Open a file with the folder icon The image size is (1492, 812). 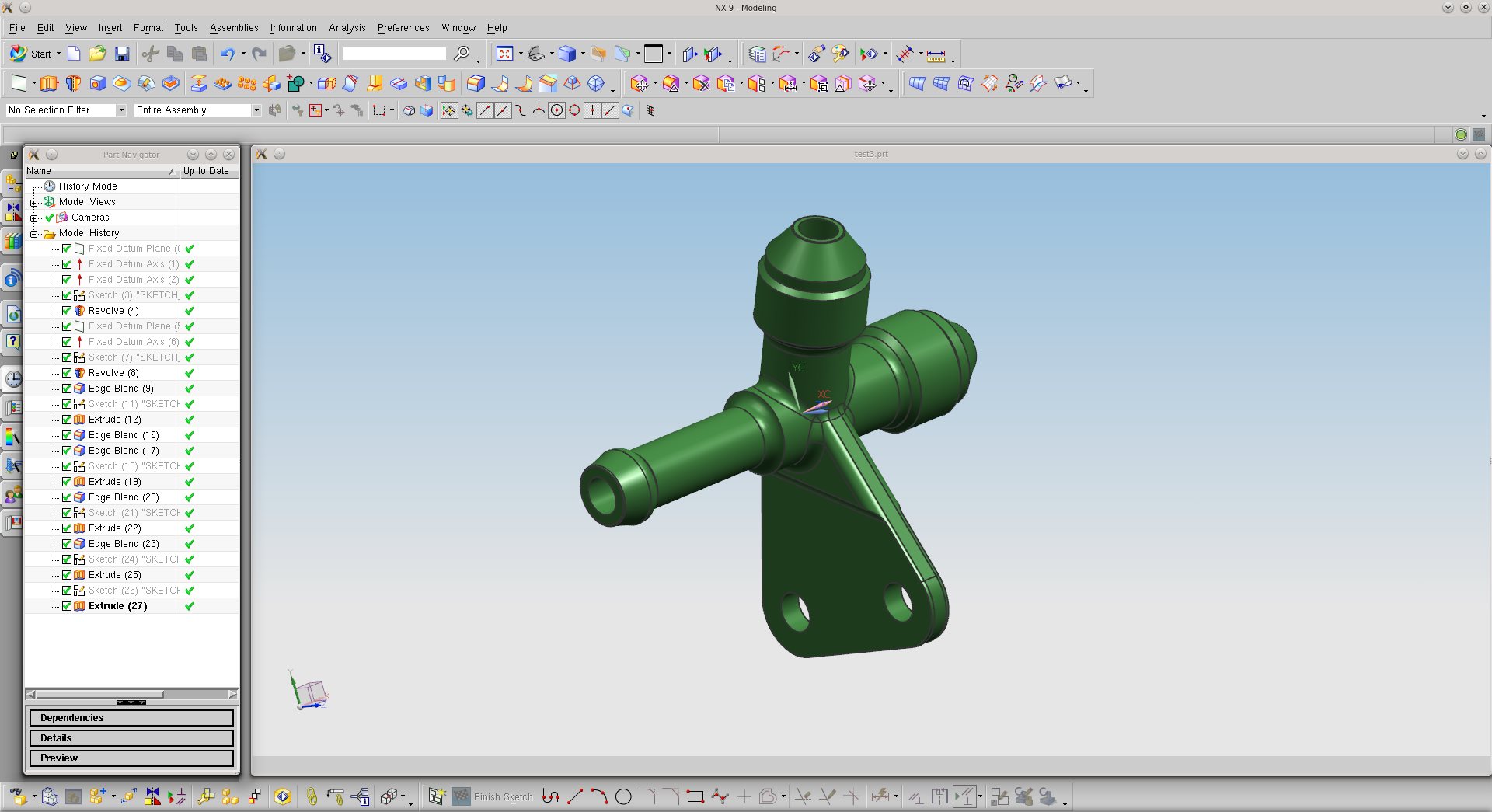pos(97,54)
